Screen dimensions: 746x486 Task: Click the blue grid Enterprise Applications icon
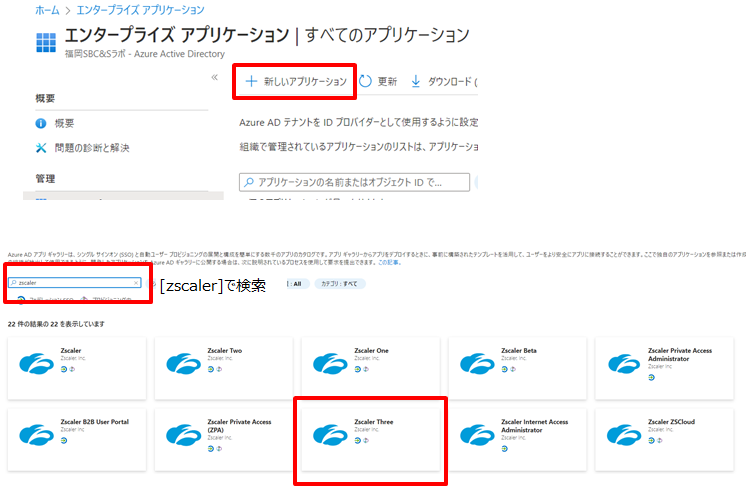(x=46, y=42)
